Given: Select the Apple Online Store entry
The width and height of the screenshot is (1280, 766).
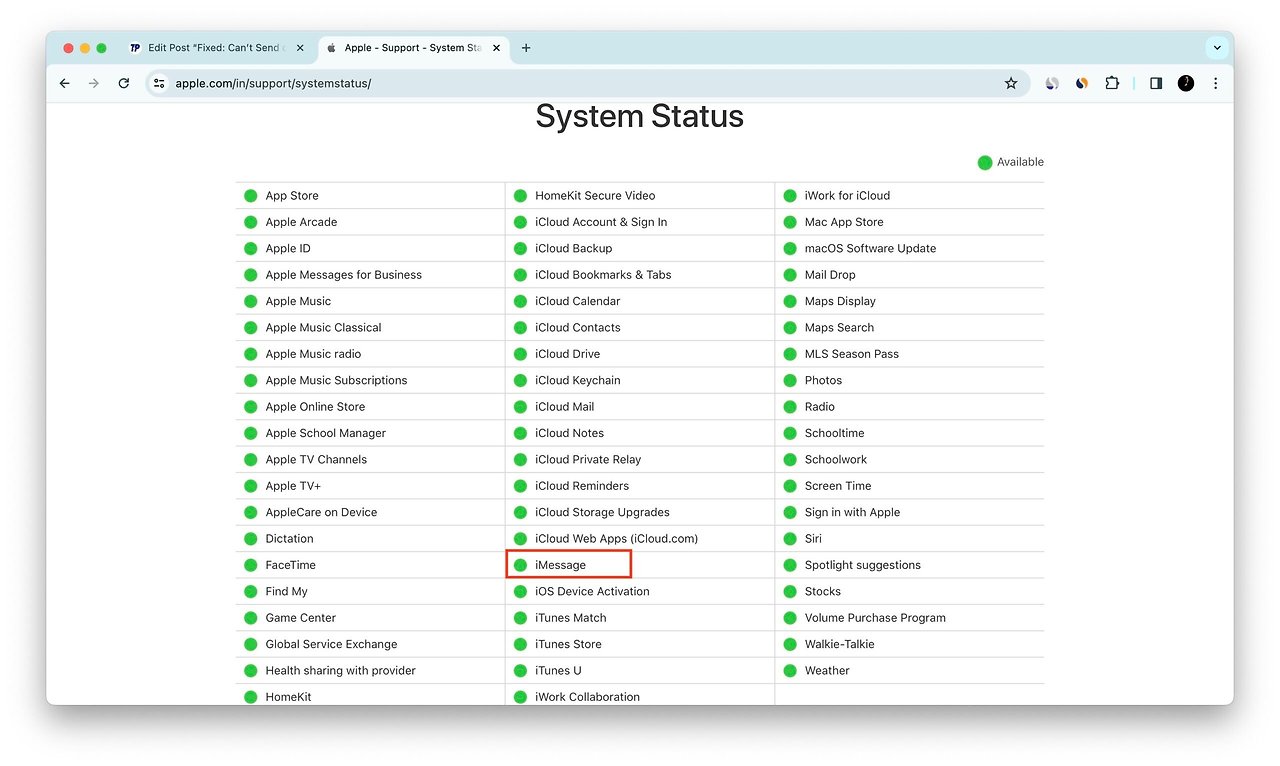Looking at the screenshot, I should pyautogui.click(x=370, y=407).
